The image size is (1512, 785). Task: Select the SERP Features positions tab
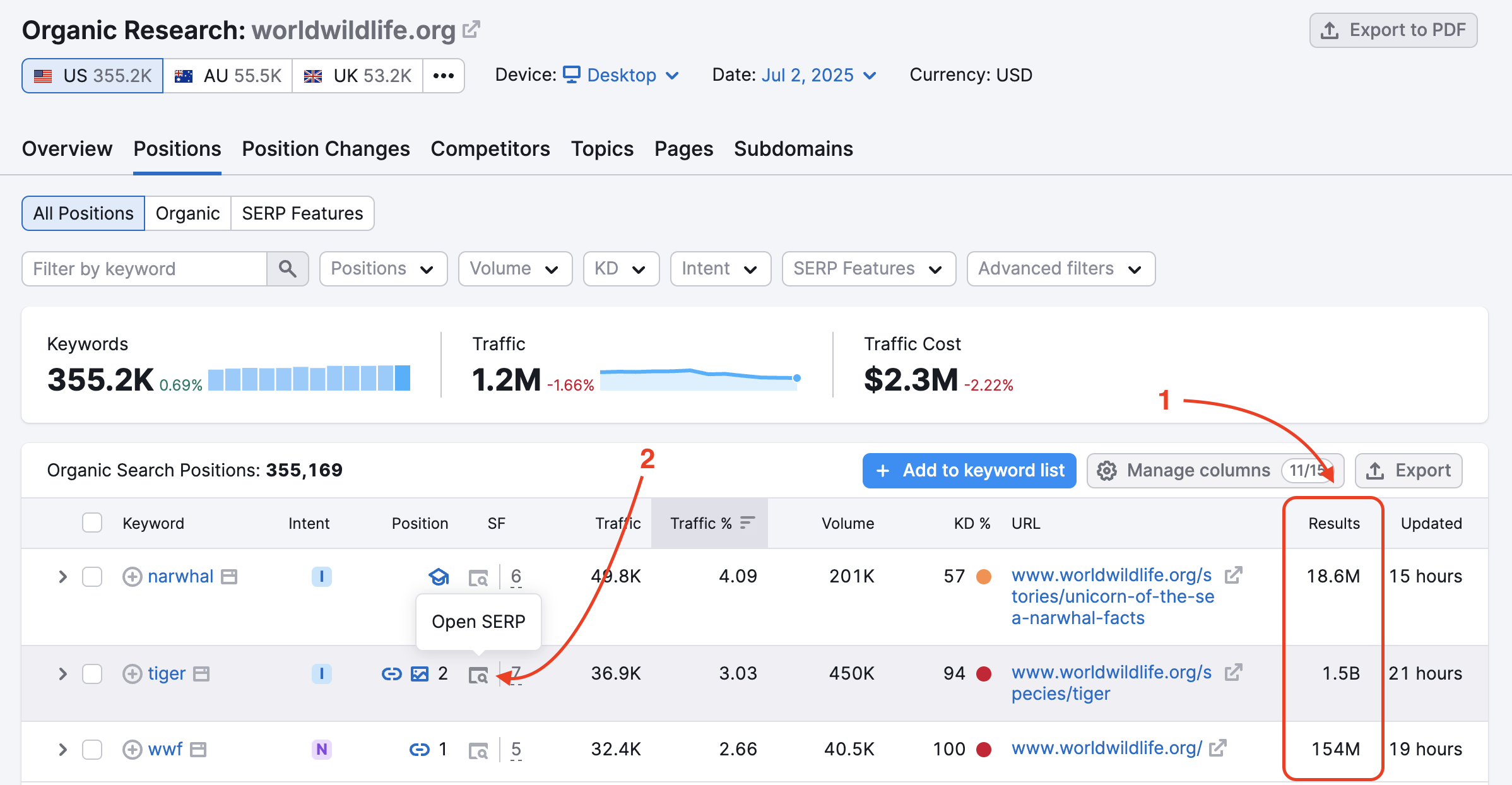coord(302,213)
